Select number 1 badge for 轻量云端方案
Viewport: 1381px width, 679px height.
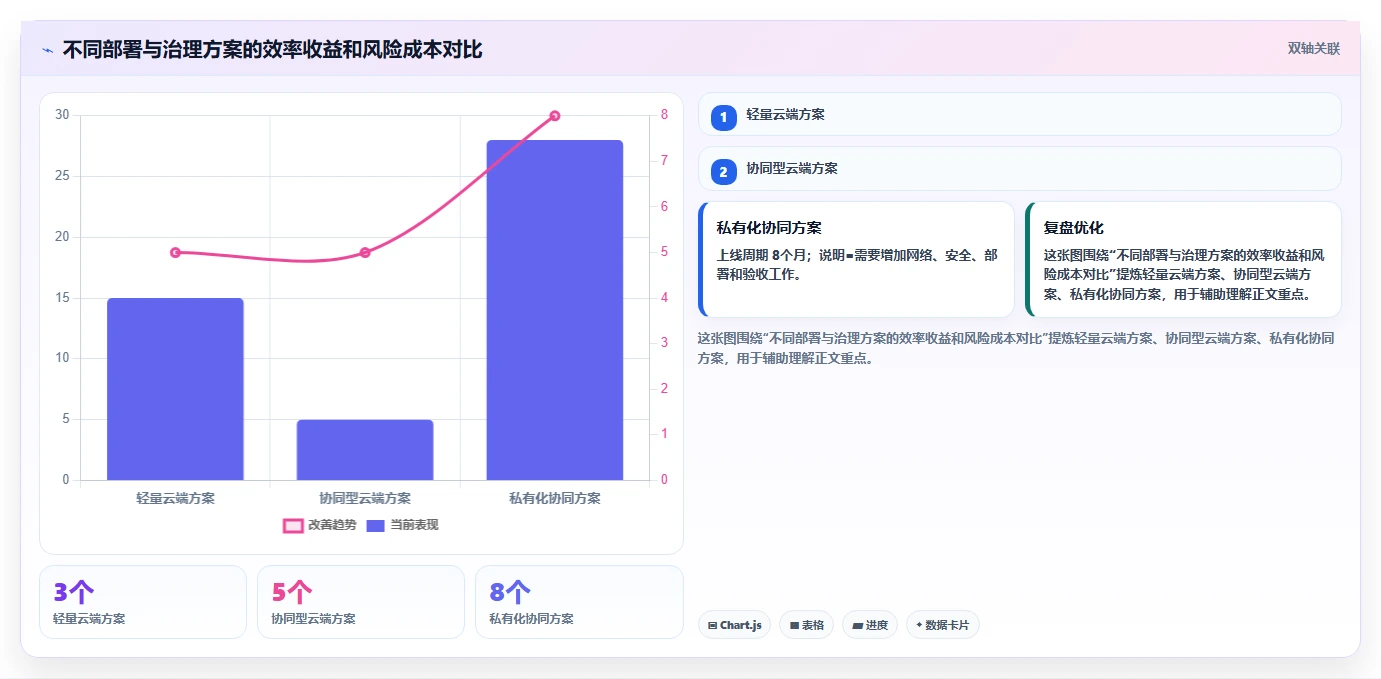[723, 118]
